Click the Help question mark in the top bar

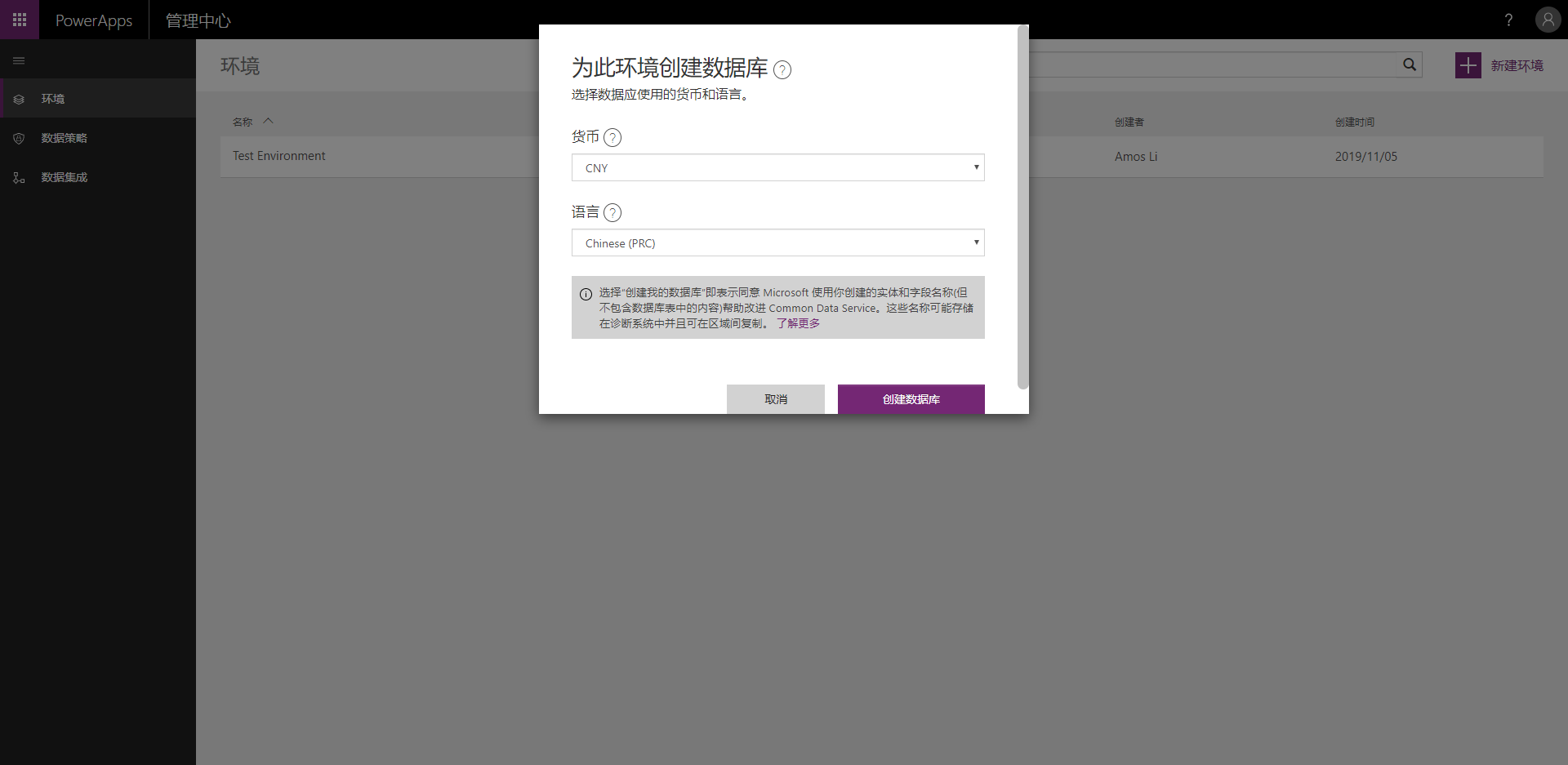[1509, 20]
